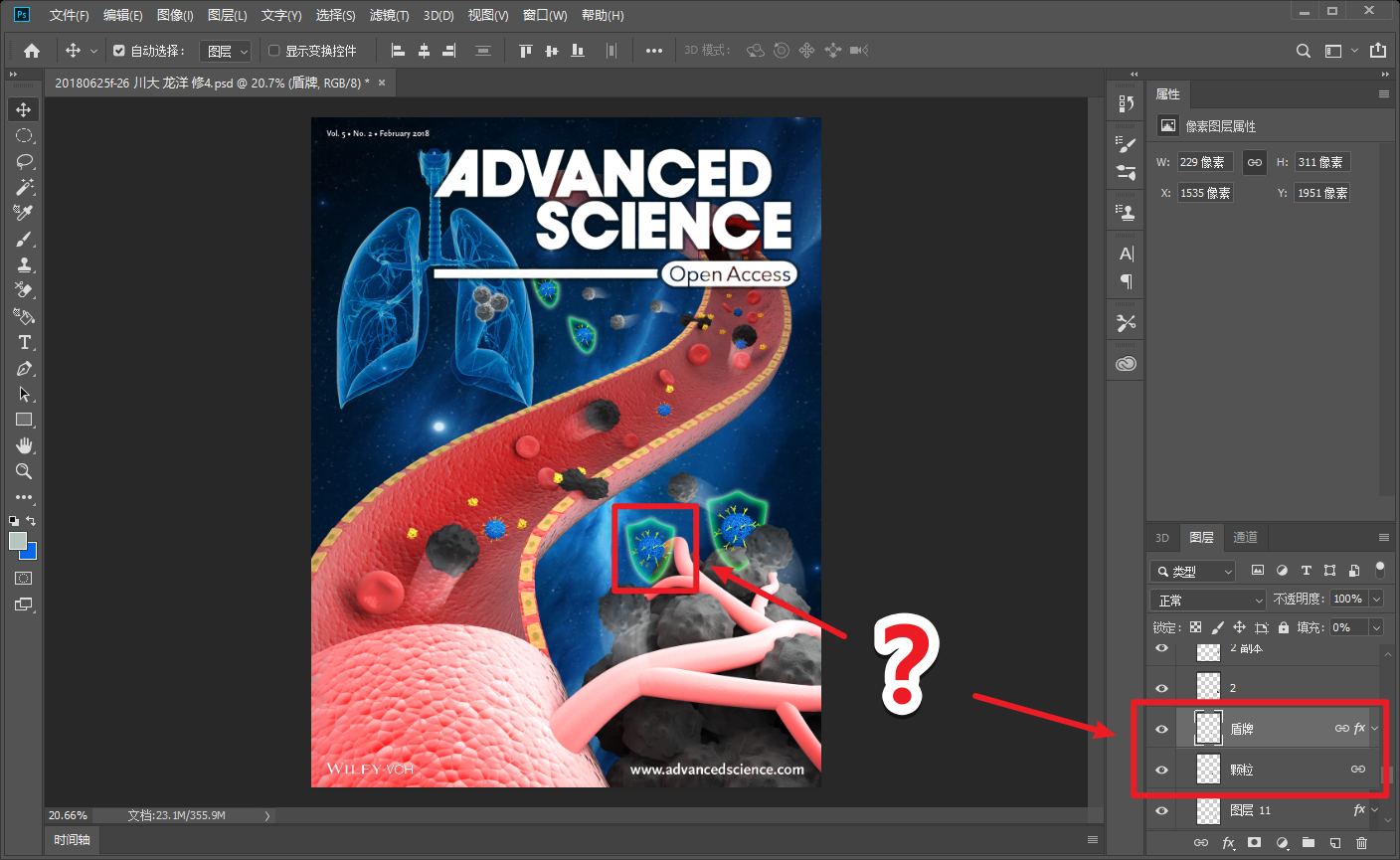Click the foreground color swatch

[x=18, y=541]
